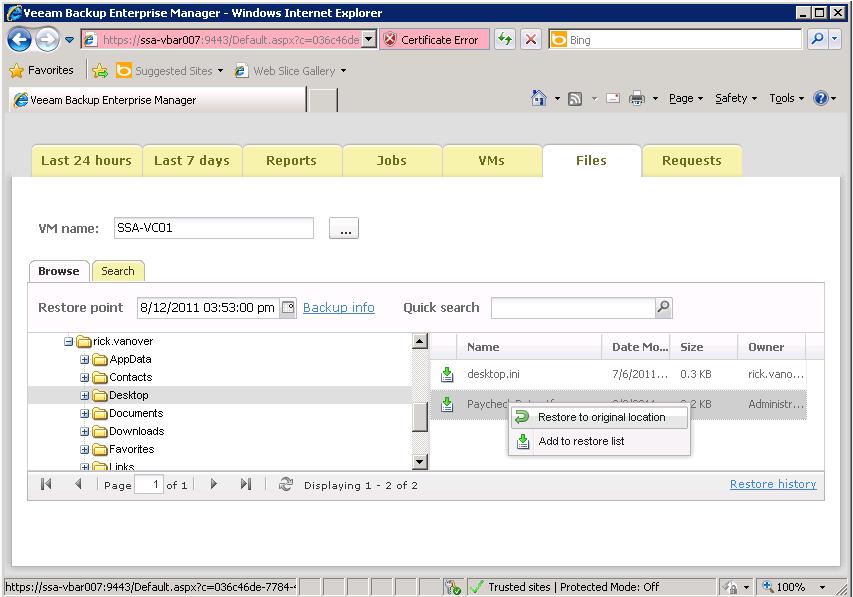
Task: Expand the Documents folder
Action: pos(84,414)
